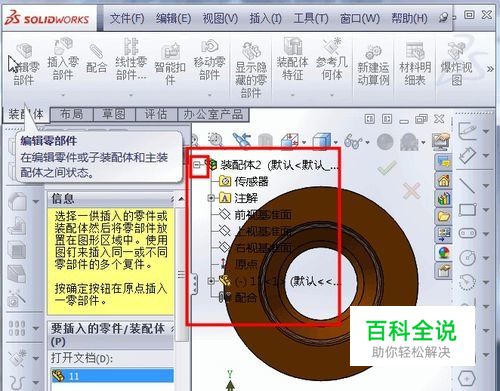Select the Move Component (移动零部件) tool

tap(209, 59)
